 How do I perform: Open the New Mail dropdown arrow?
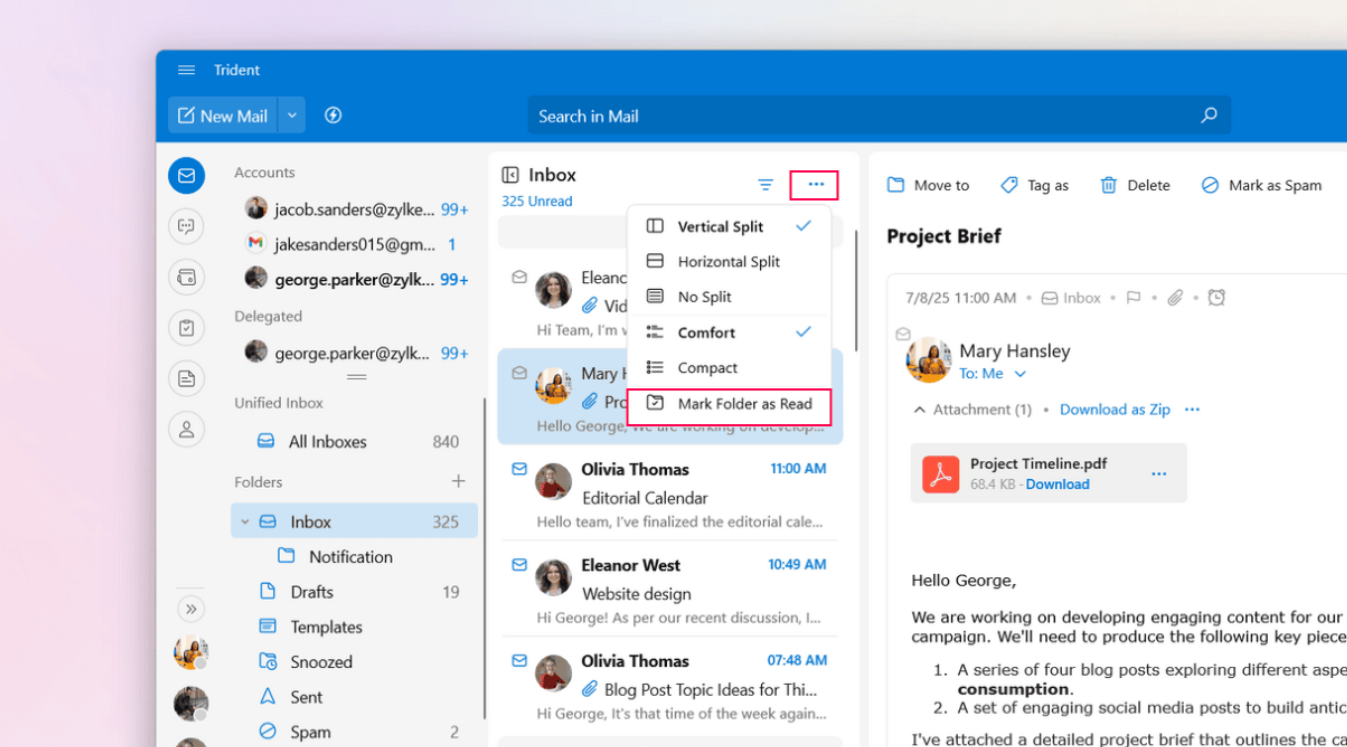click(x=292, y=115)
